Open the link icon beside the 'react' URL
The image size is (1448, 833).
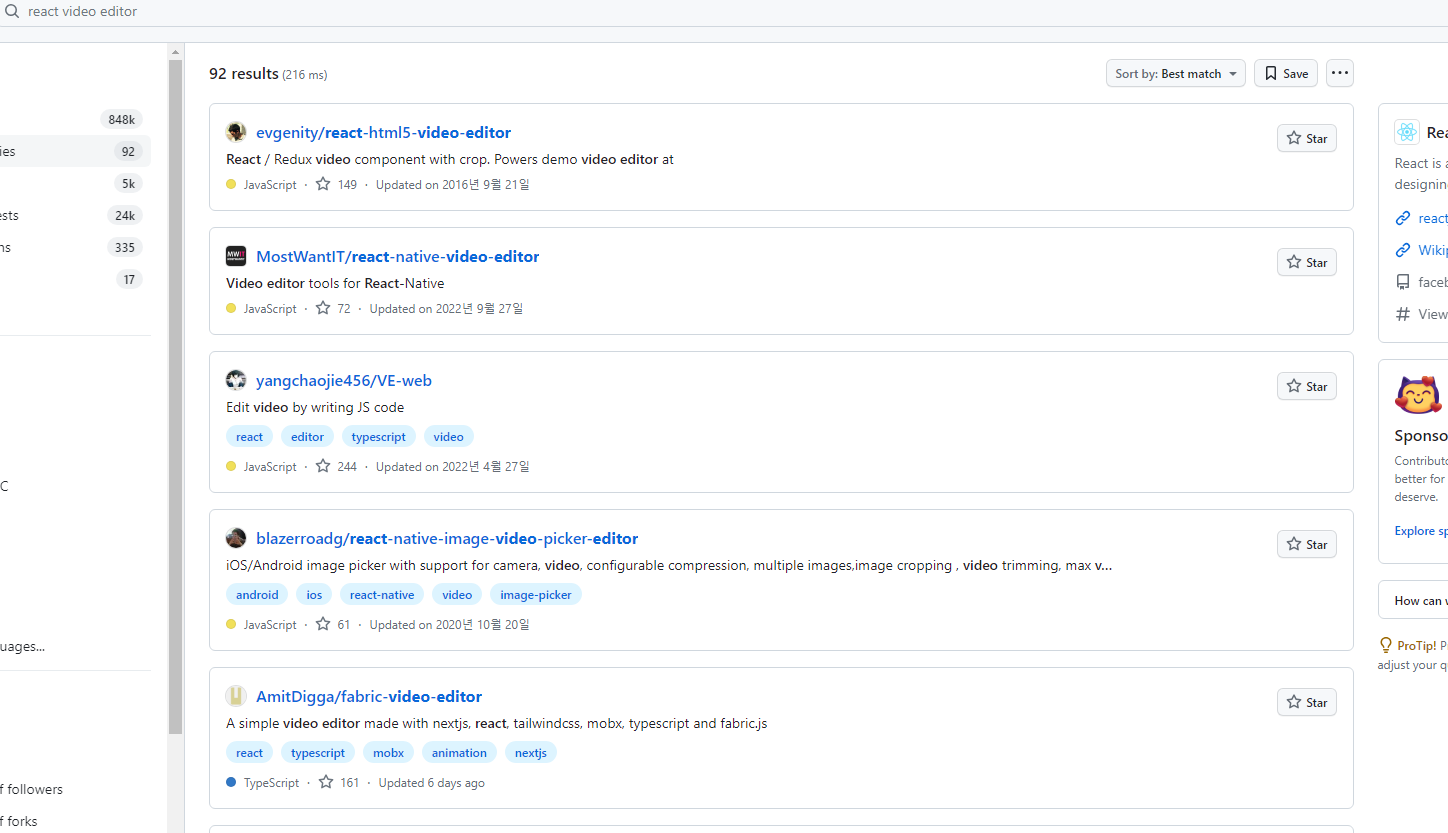(x=1403, y=218)
